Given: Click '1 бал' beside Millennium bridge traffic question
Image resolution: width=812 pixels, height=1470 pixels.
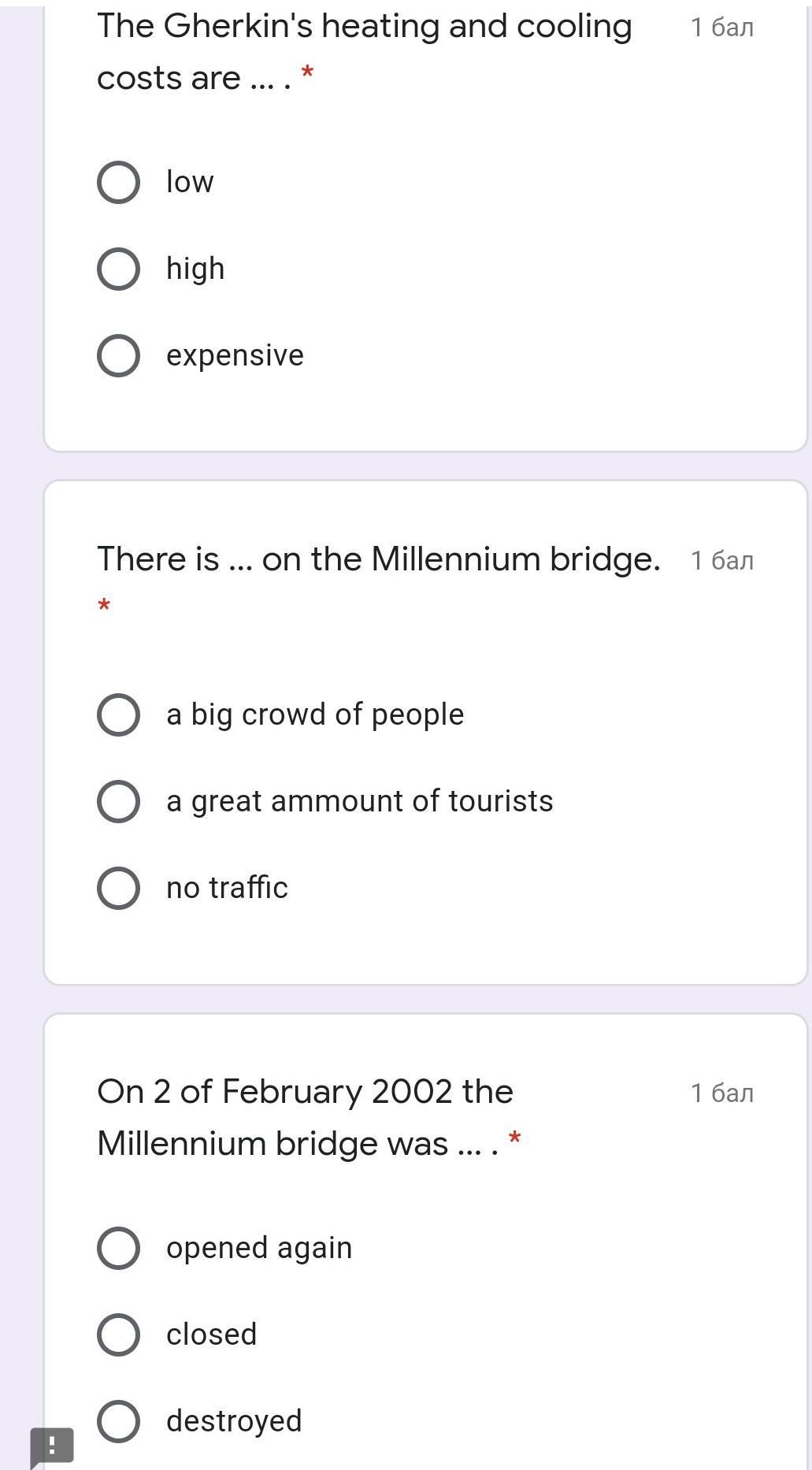Looking at the screenshot, I should pos(721,560).
